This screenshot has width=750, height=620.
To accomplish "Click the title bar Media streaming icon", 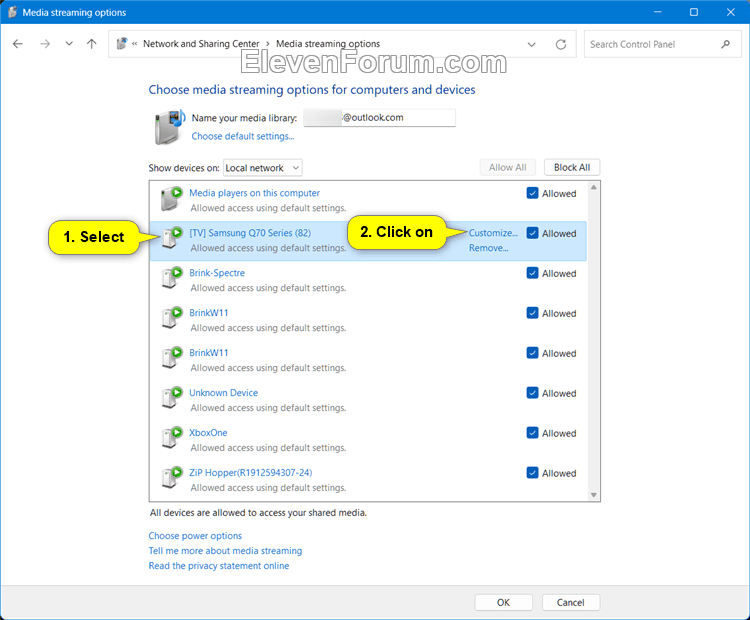I will tap(13, 12).
